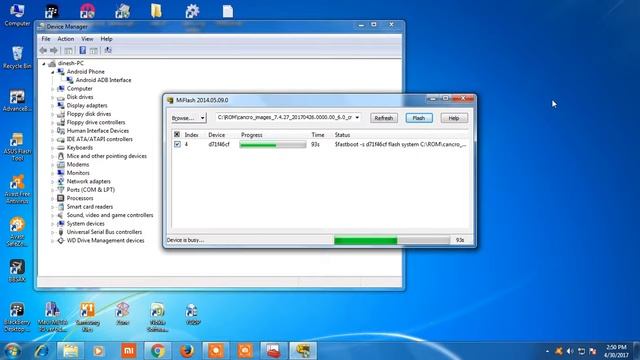Click the fastboot flash system status text
The height and width of the screenshot is (360, 640).
400,144
